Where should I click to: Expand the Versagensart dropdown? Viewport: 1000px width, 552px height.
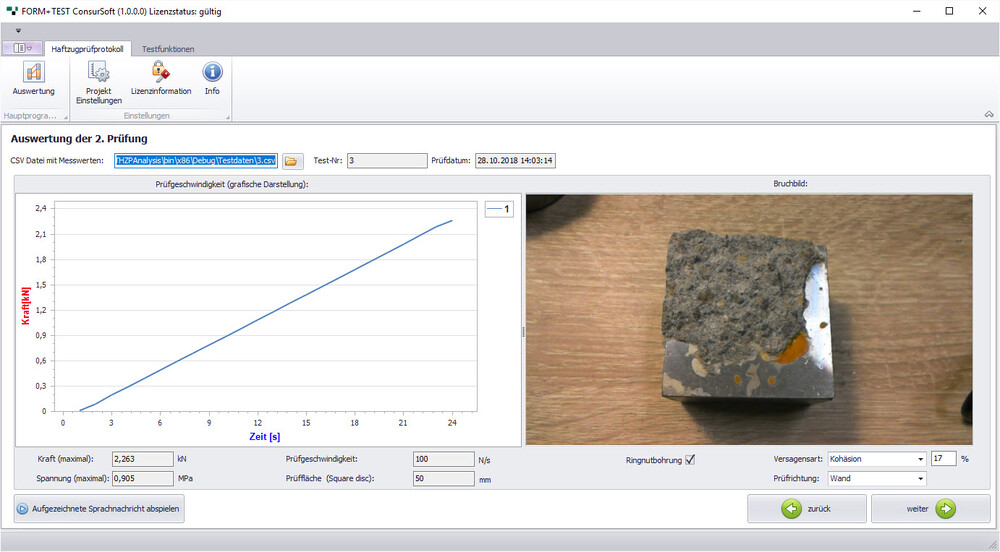[x=919, y=459]
